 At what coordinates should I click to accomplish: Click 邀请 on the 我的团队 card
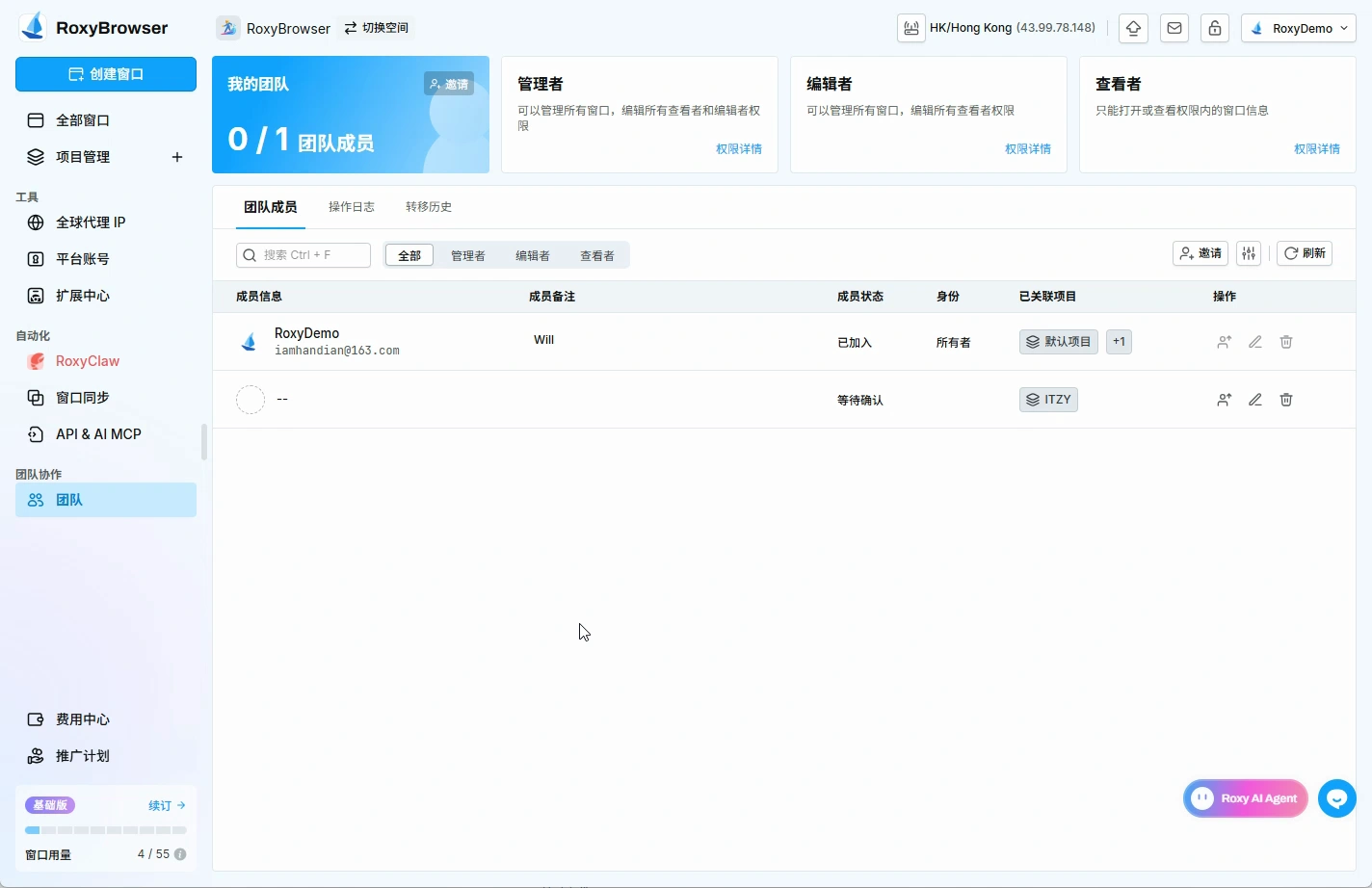click(449, 84)
